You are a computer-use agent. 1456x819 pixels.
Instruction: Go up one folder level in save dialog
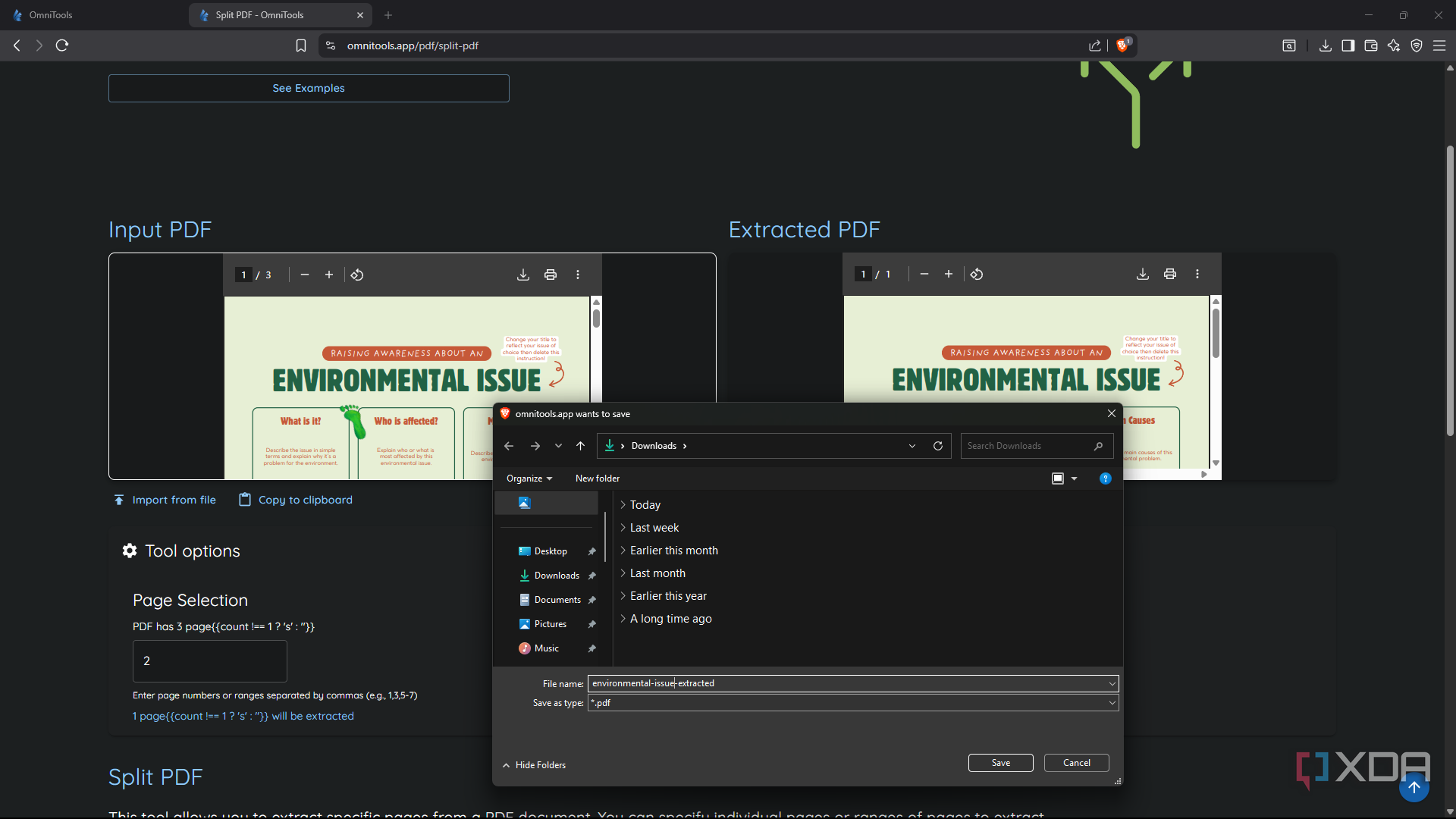click(580, 446)
